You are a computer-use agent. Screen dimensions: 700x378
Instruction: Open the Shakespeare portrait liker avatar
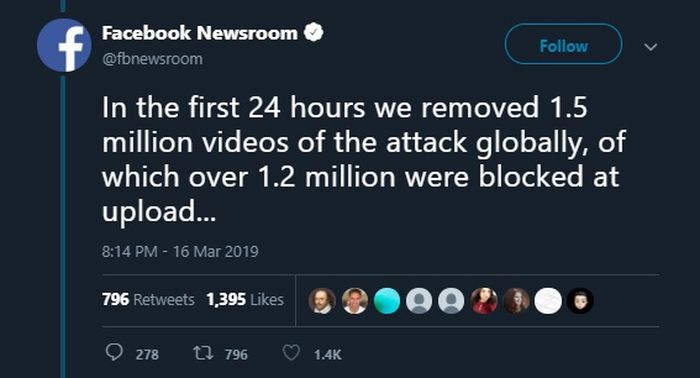[322, 301]
